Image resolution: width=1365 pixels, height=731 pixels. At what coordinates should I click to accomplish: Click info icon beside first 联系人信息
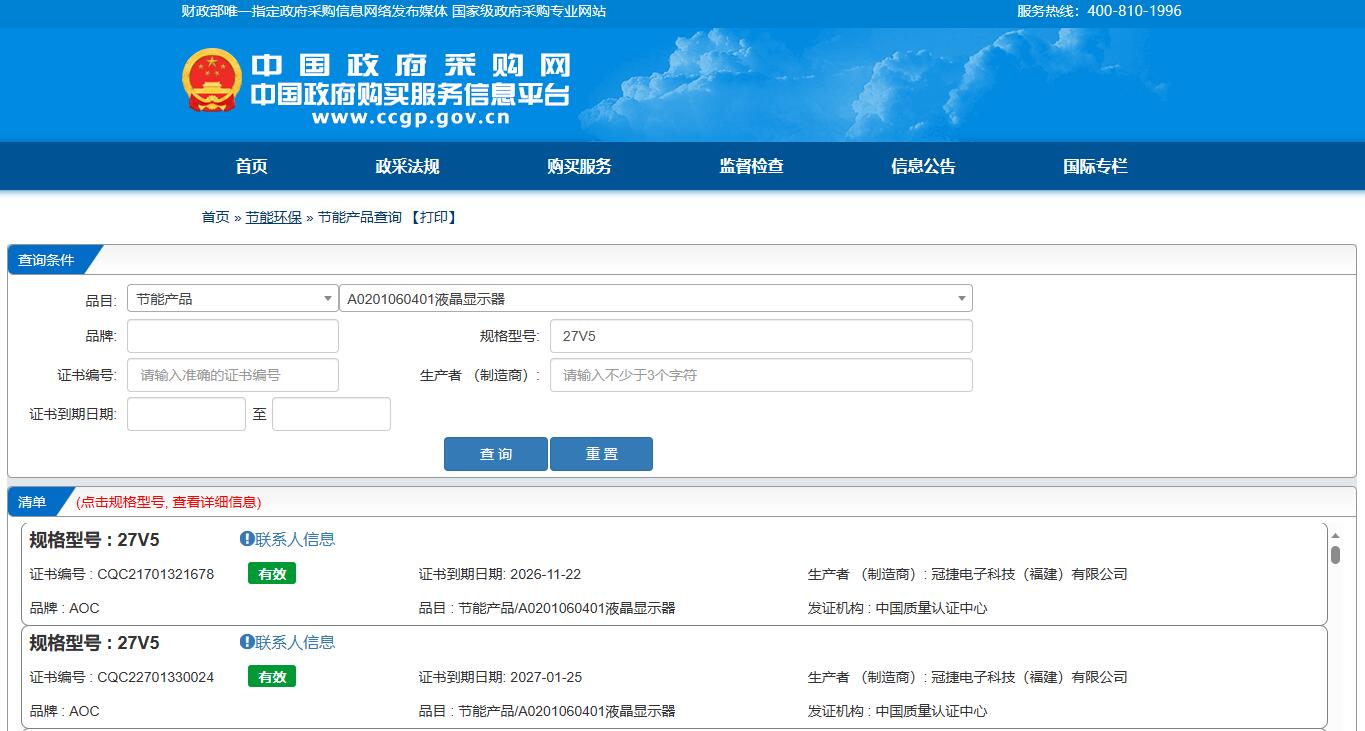coord(247,539)
